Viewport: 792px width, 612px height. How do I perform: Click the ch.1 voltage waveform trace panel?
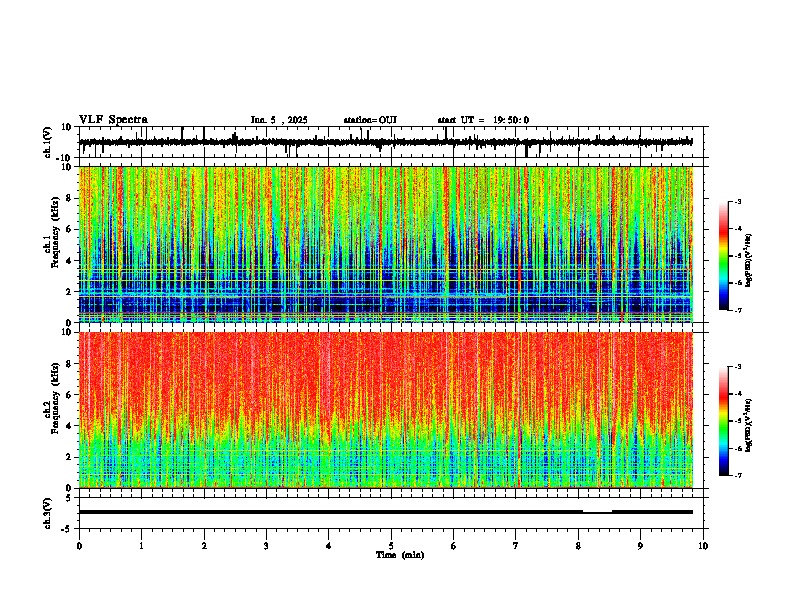393,142
